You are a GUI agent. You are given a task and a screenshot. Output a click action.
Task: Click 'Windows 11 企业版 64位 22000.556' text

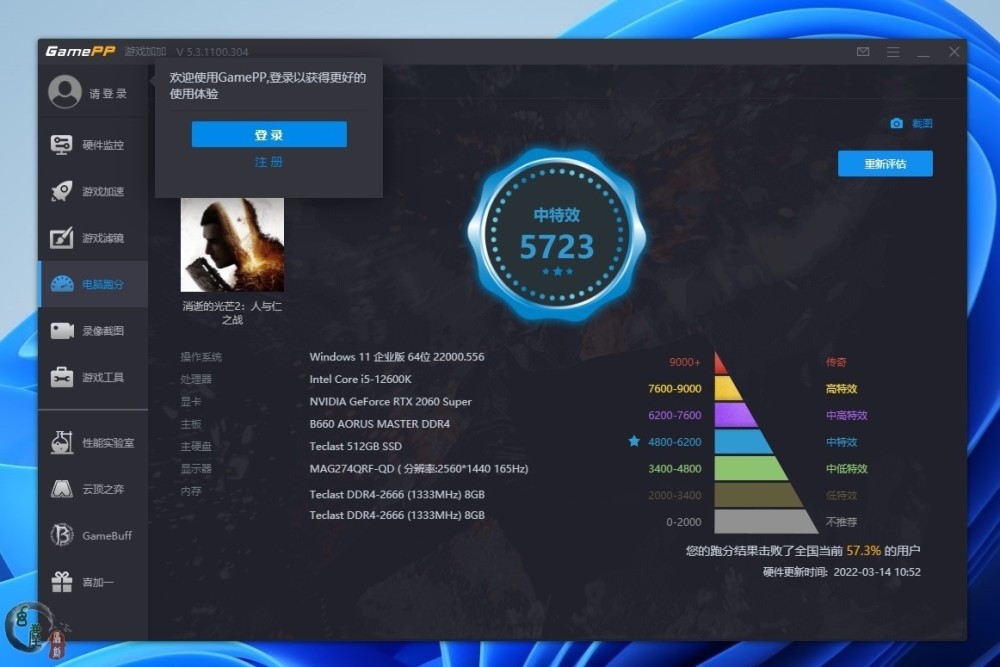[x=397, y=356]
